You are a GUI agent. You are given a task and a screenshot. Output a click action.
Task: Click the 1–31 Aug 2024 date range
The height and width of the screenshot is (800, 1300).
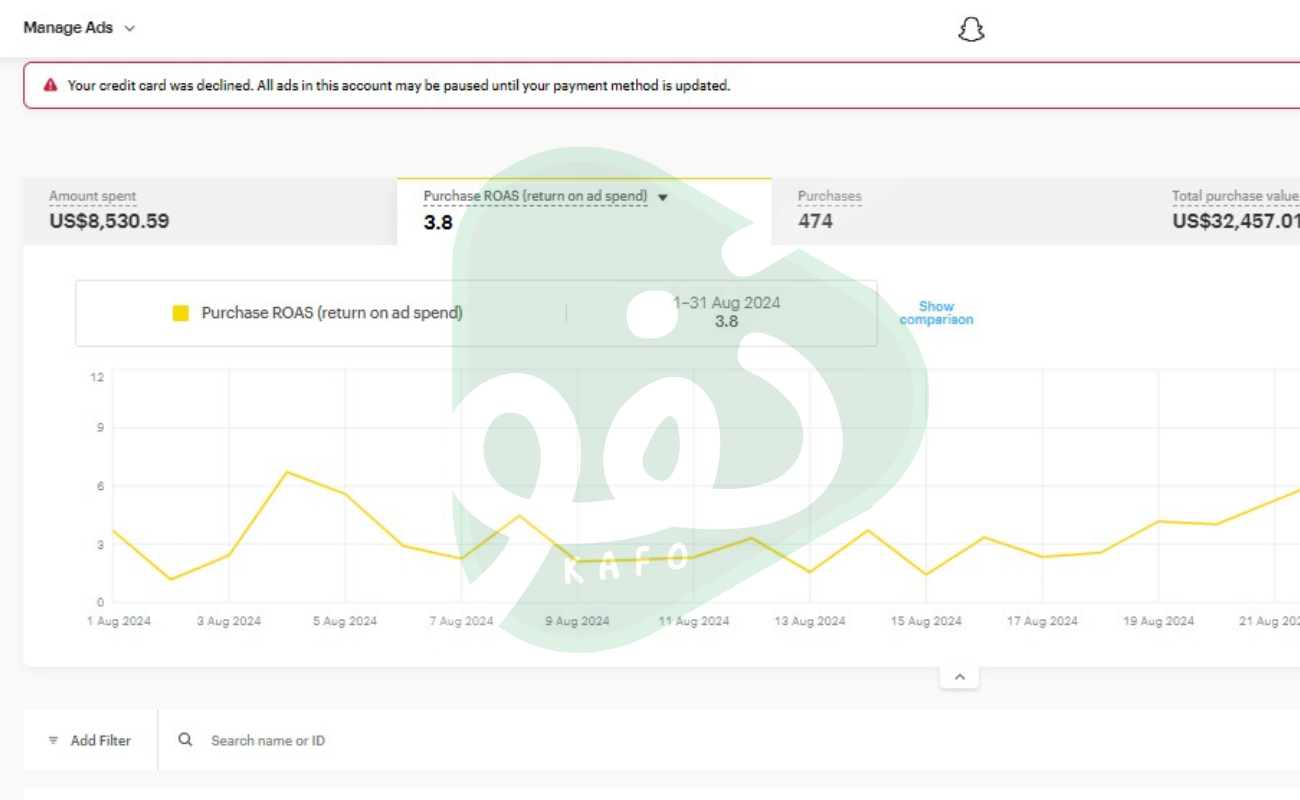click(726, 303)
